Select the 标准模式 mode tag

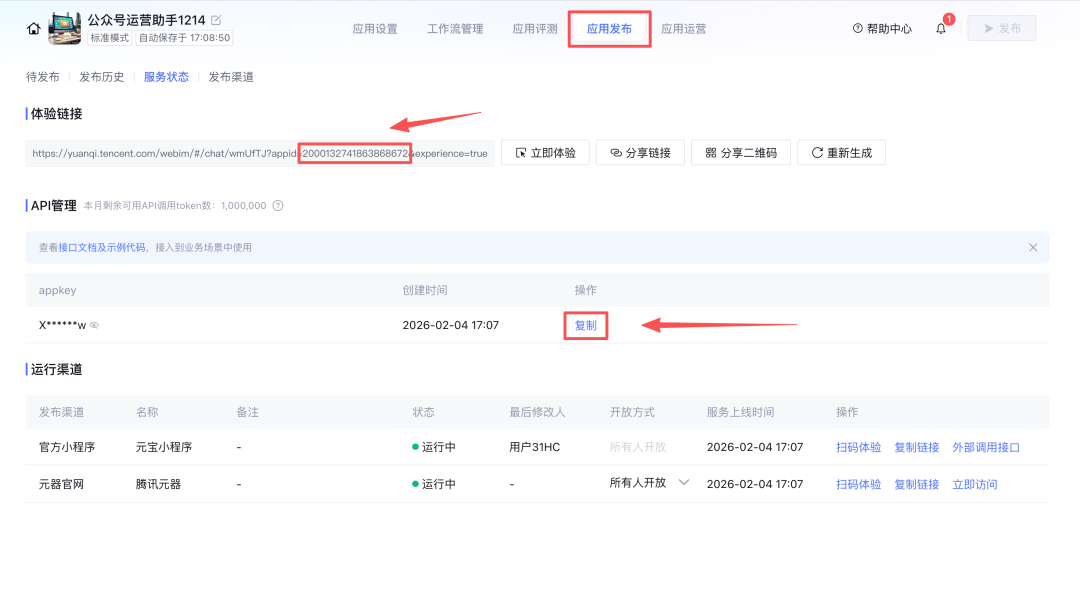(110, 38)
